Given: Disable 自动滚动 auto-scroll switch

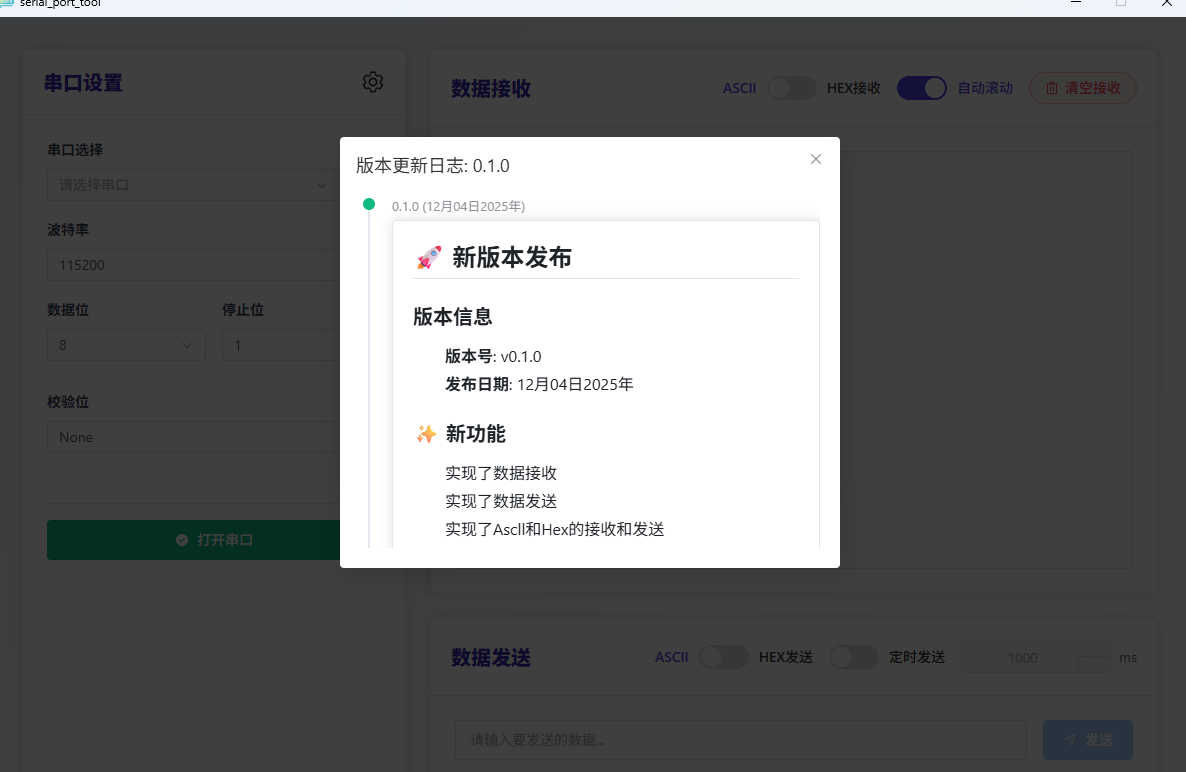Looking at the screenshot, I should (921, 88).
